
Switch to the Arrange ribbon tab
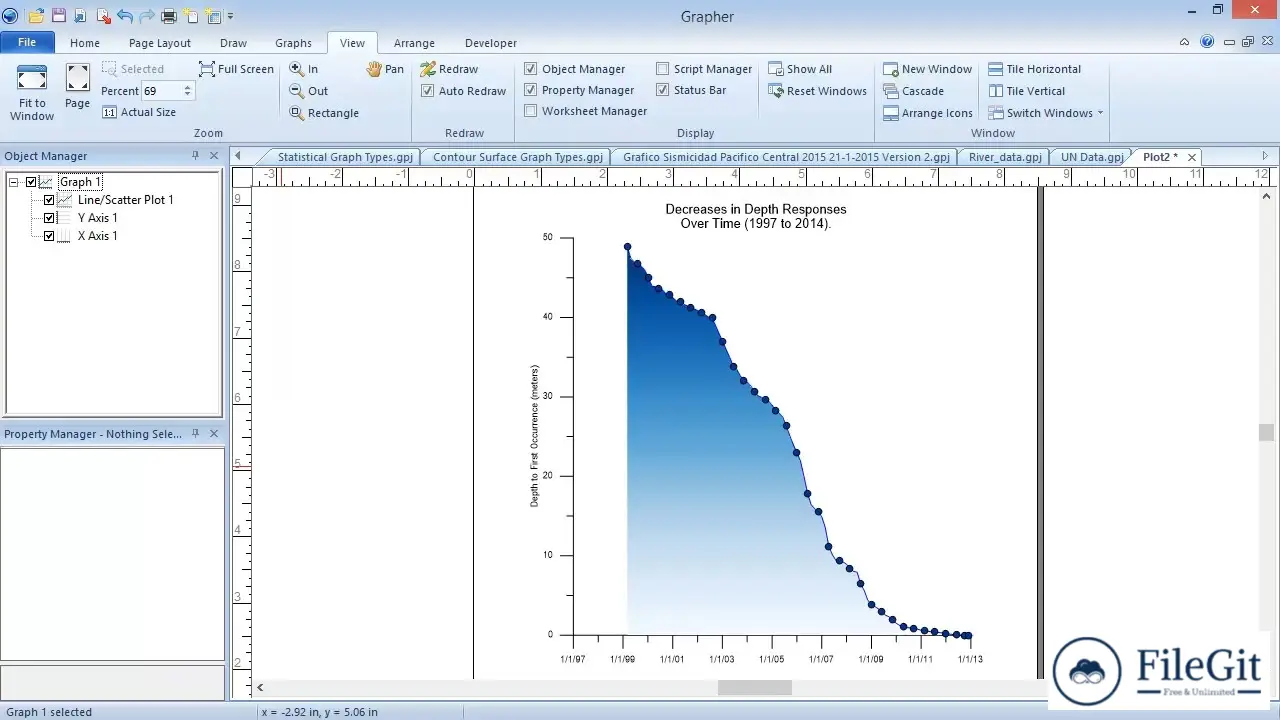tap(414, 43)
